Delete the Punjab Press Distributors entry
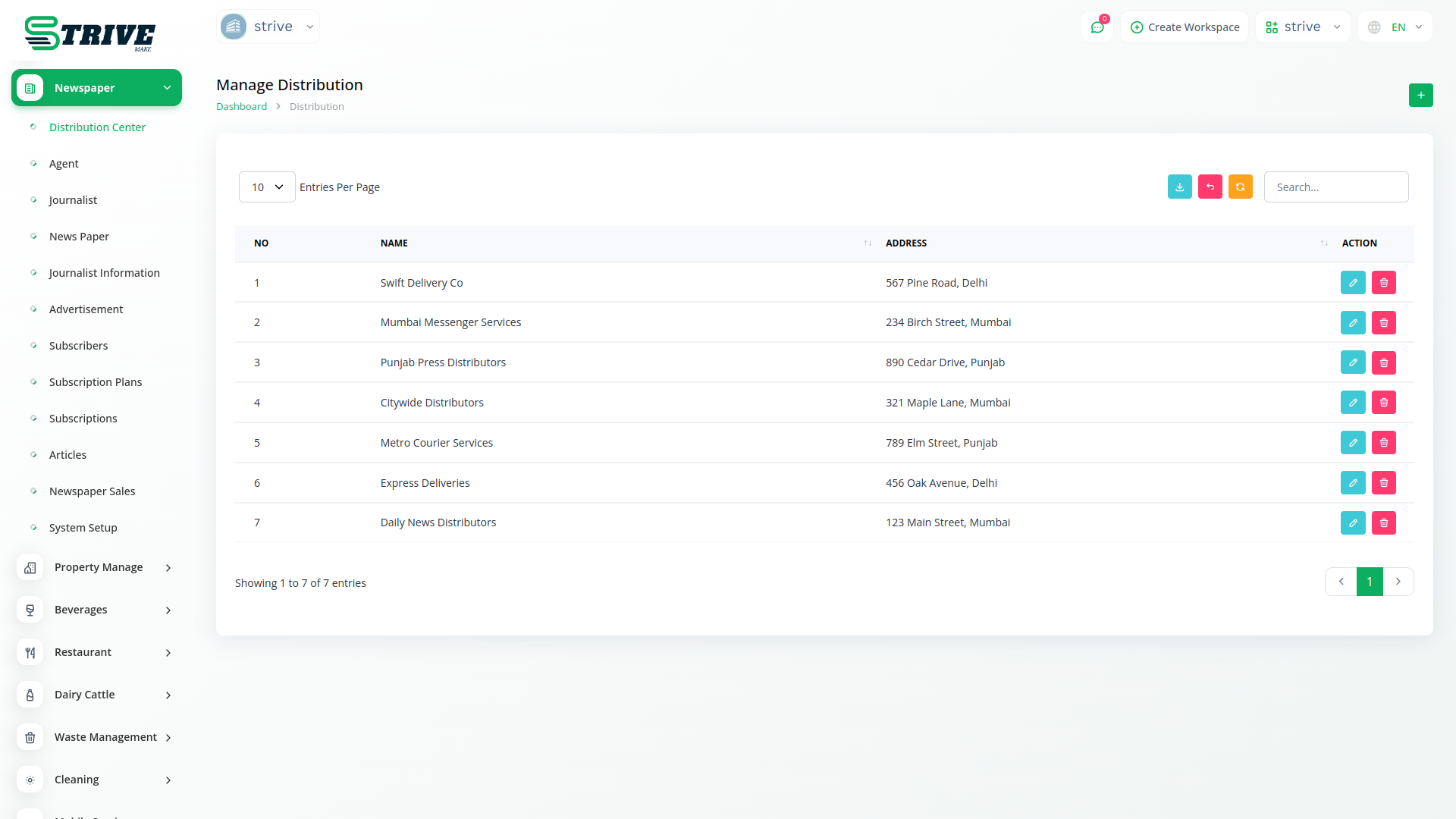The image size is (1456, 819). click(x=1383, y=362)
